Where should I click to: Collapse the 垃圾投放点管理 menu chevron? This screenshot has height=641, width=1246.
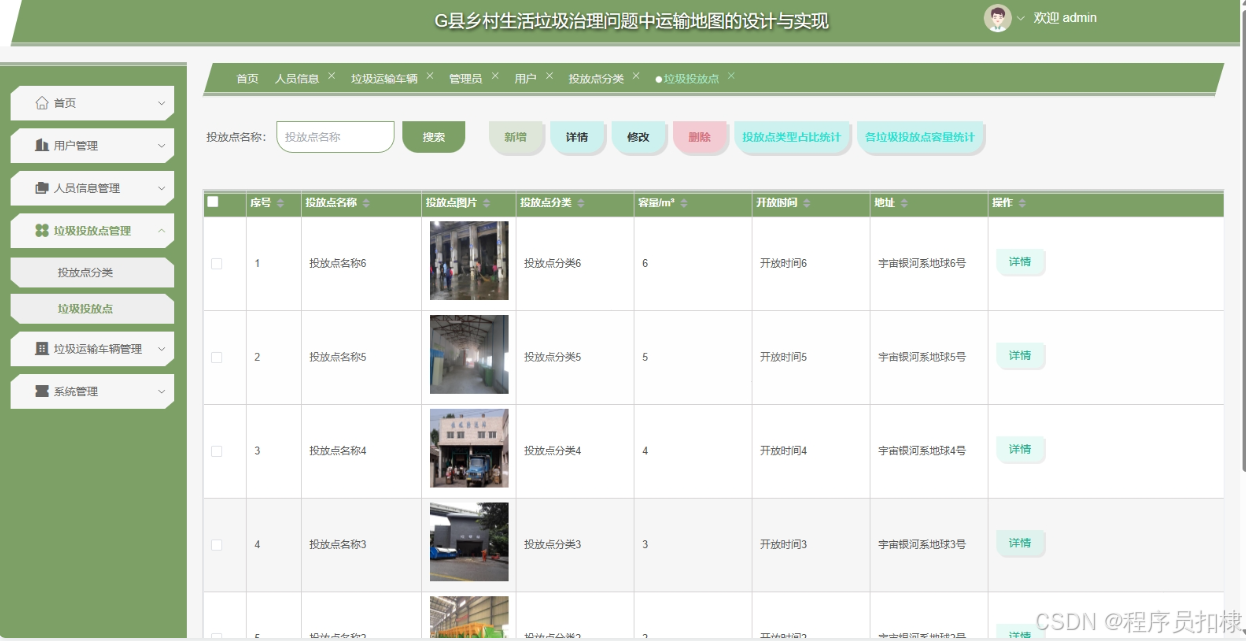(x=161, y=231)
